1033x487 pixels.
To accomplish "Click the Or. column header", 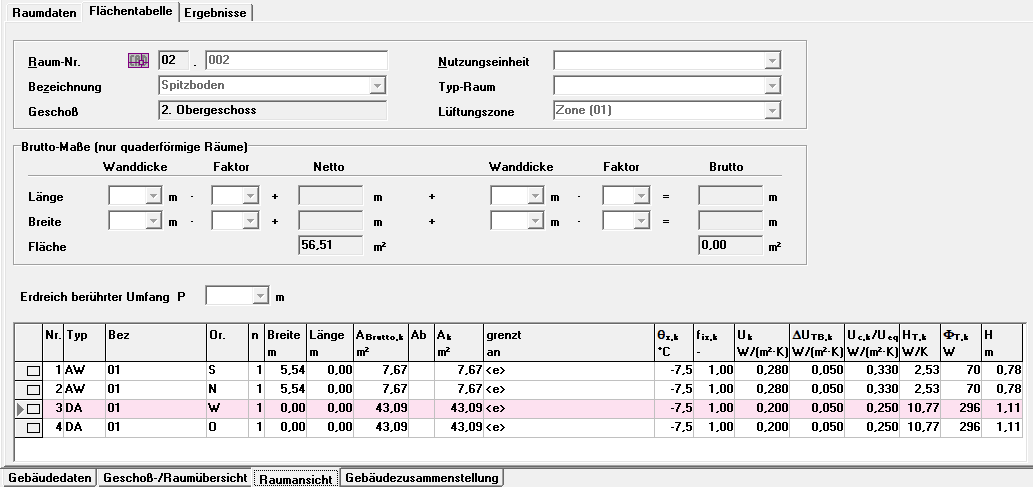I will pyautogui.click(x=227, y=343).
